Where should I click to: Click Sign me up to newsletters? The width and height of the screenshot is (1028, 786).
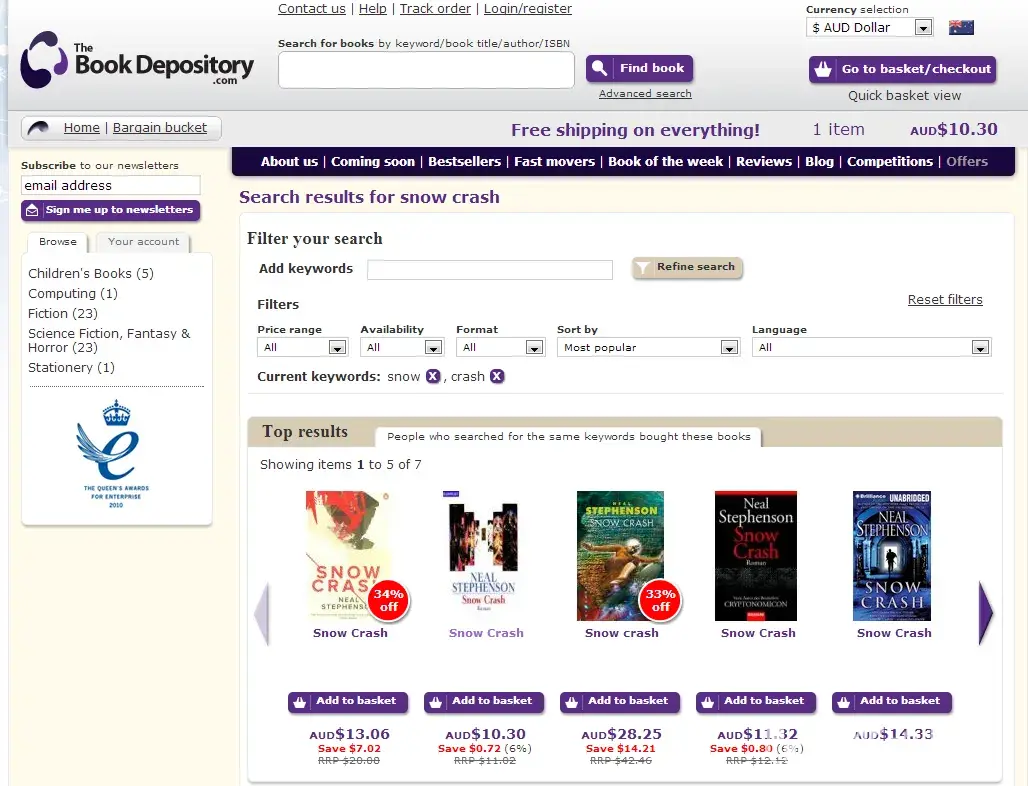111,210
